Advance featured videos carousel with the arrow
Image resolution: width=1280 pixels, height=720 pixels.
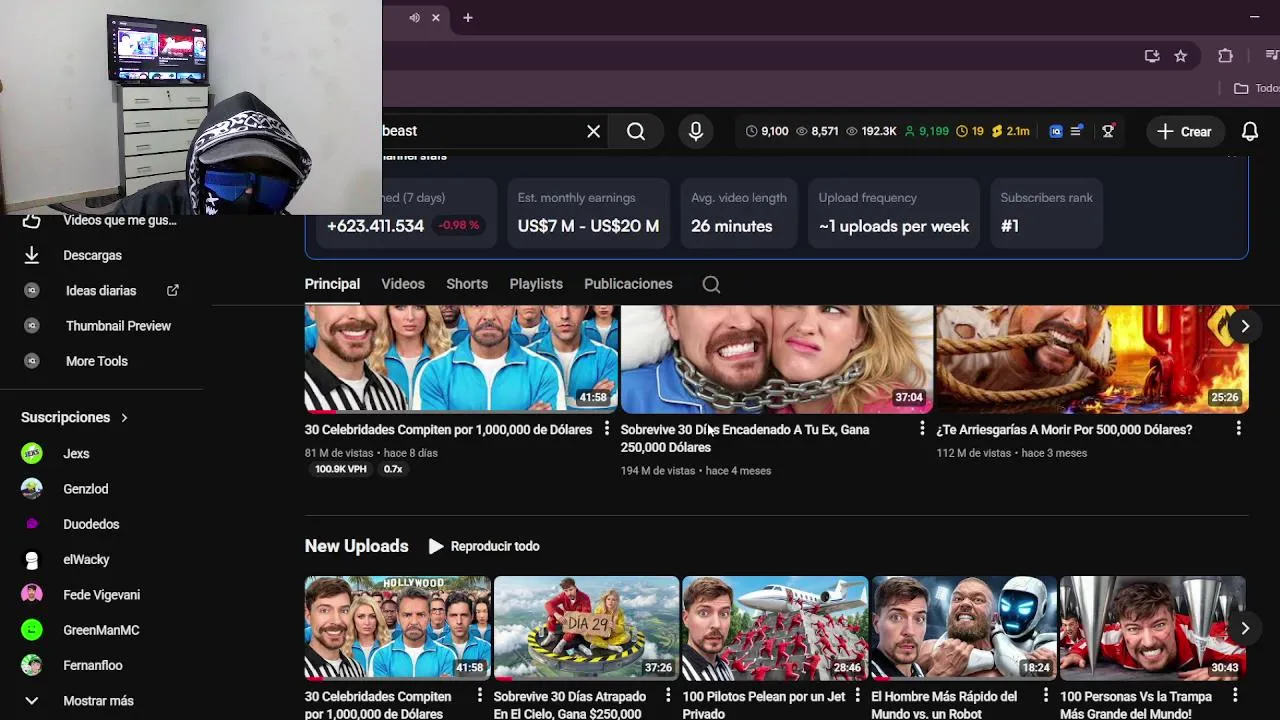pos(1245,326)
